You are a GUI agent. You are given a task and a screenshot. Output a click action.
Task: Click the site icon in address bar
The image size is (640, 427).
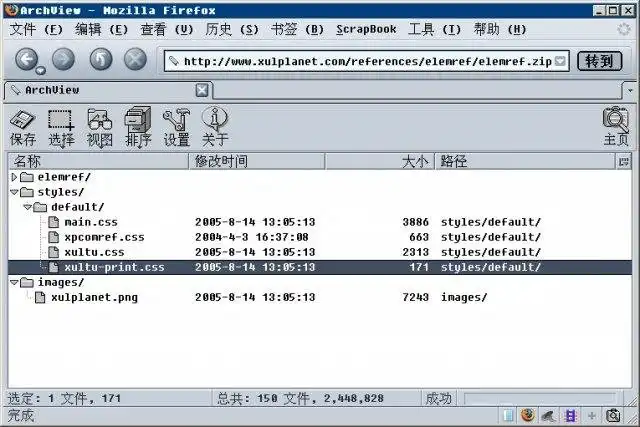[174, 61]
